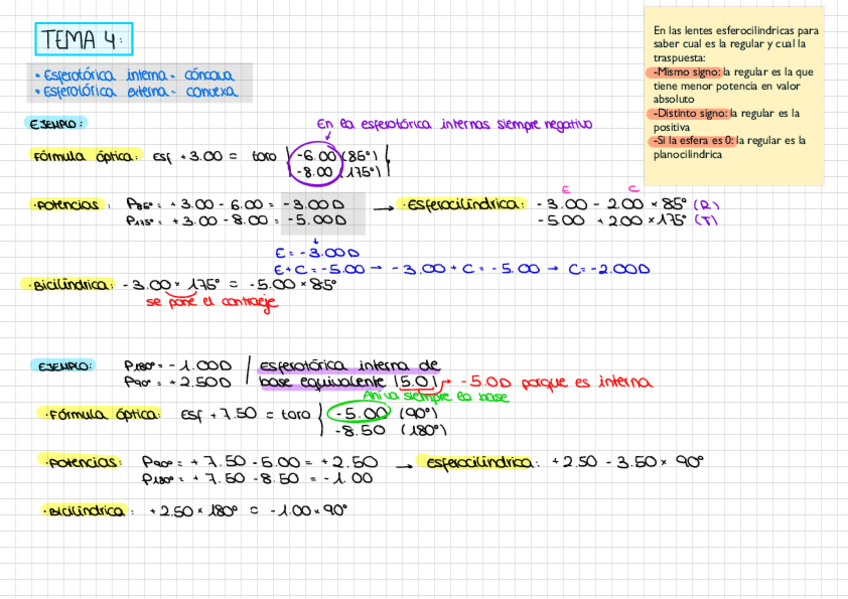
Task: Click the purple circle around -6.00 and -8.00
Action: coord(314,164)
